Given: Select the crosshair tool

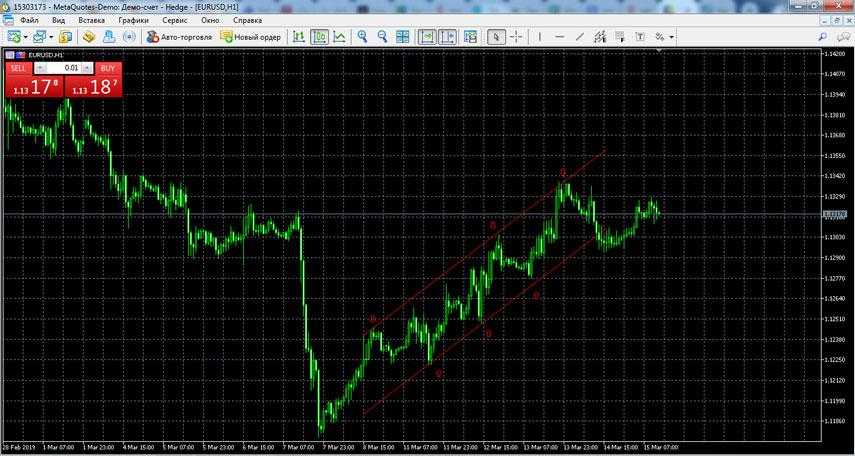Looking at the screenshot, I should point(516,37).
